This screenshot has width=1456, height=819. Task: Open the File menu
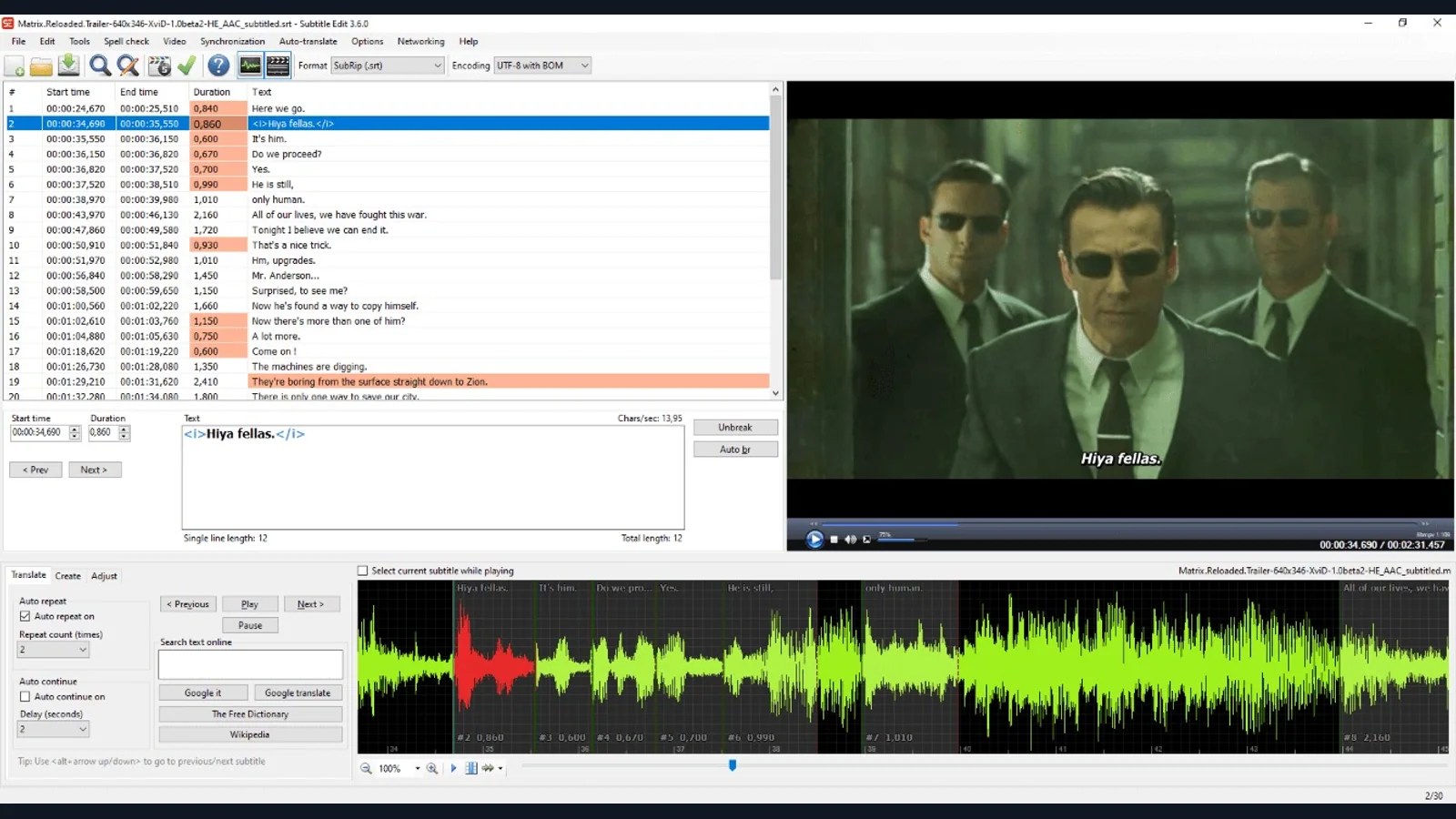(x=18, y=41)
